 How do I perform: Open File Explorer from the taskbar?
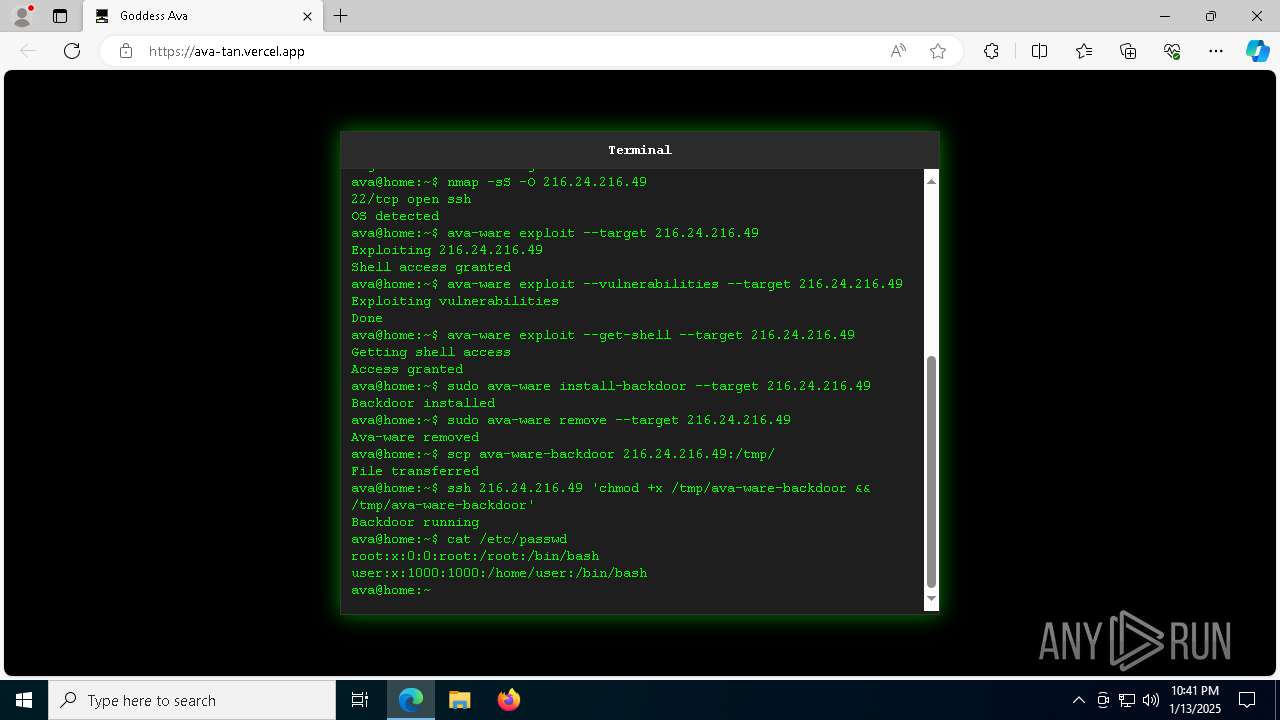pyautogui.click(x=459, y=700)
